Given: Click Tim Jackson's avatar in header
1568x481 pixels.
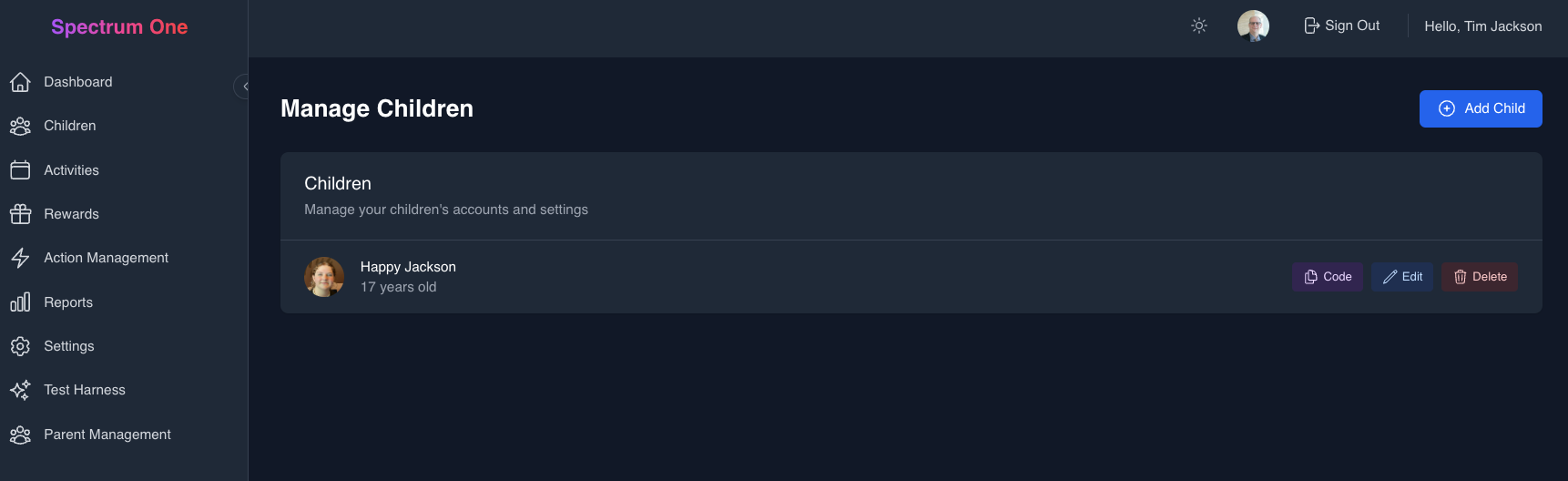Looking at the screenshot, I should 1253,26.
